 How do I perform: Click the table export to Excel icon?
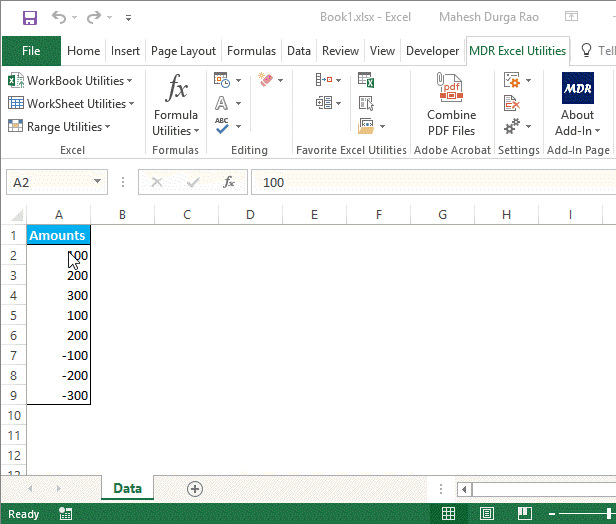tap(366, 80)
